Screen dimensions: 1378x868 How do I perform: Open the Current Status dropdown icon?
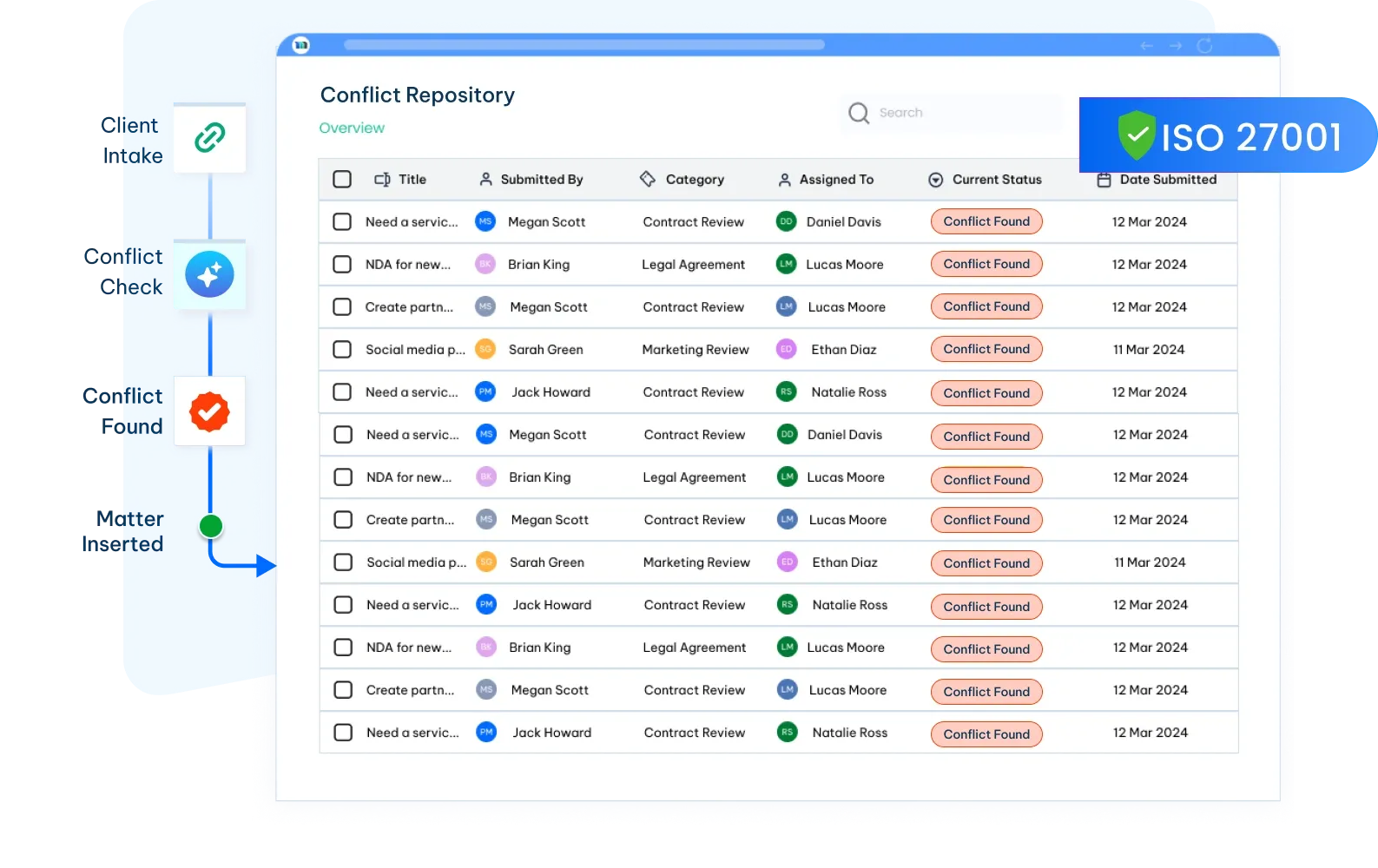click(936, 180)
